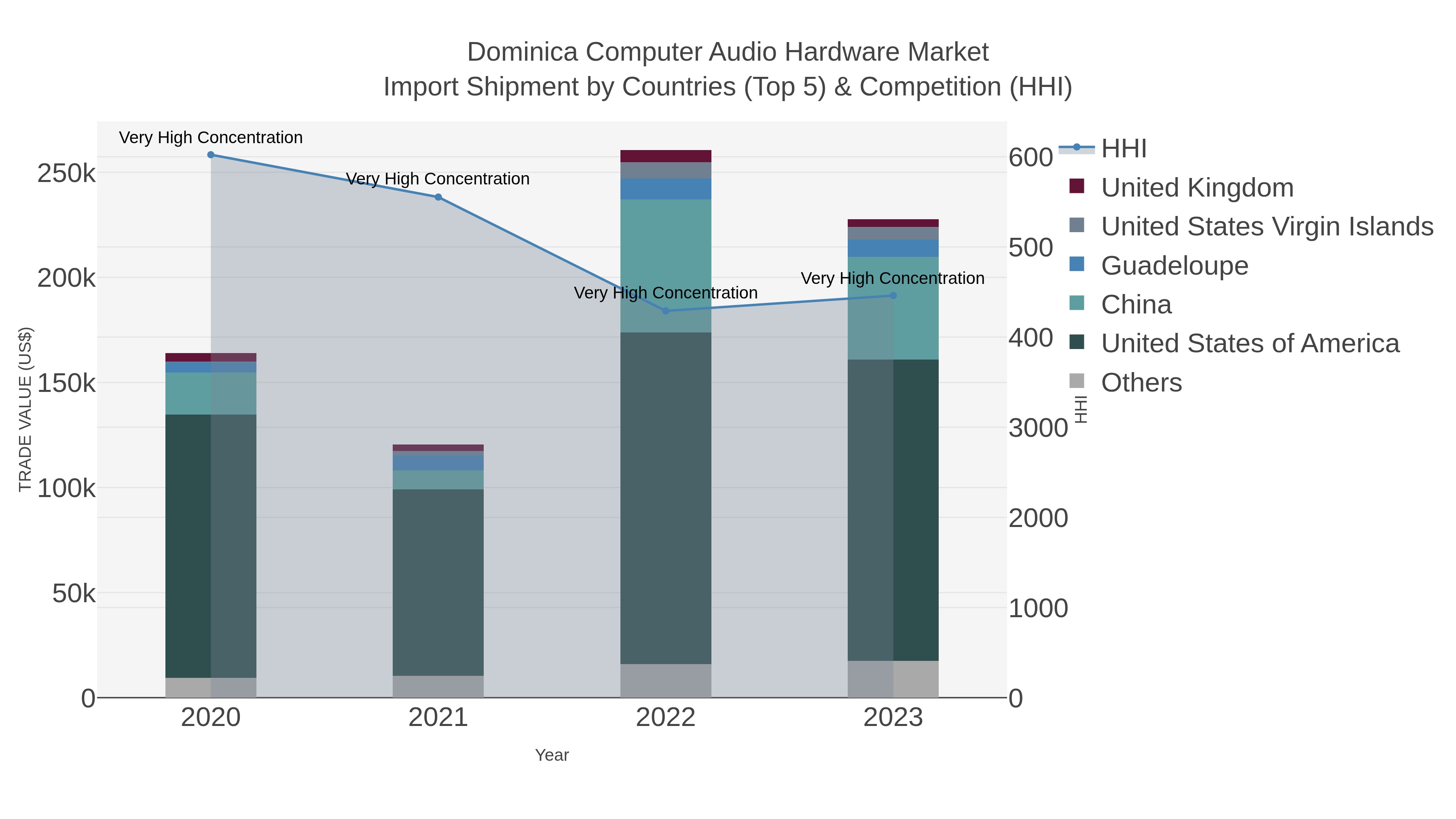Select China bar segment for 2022

[x=666, y=266]
